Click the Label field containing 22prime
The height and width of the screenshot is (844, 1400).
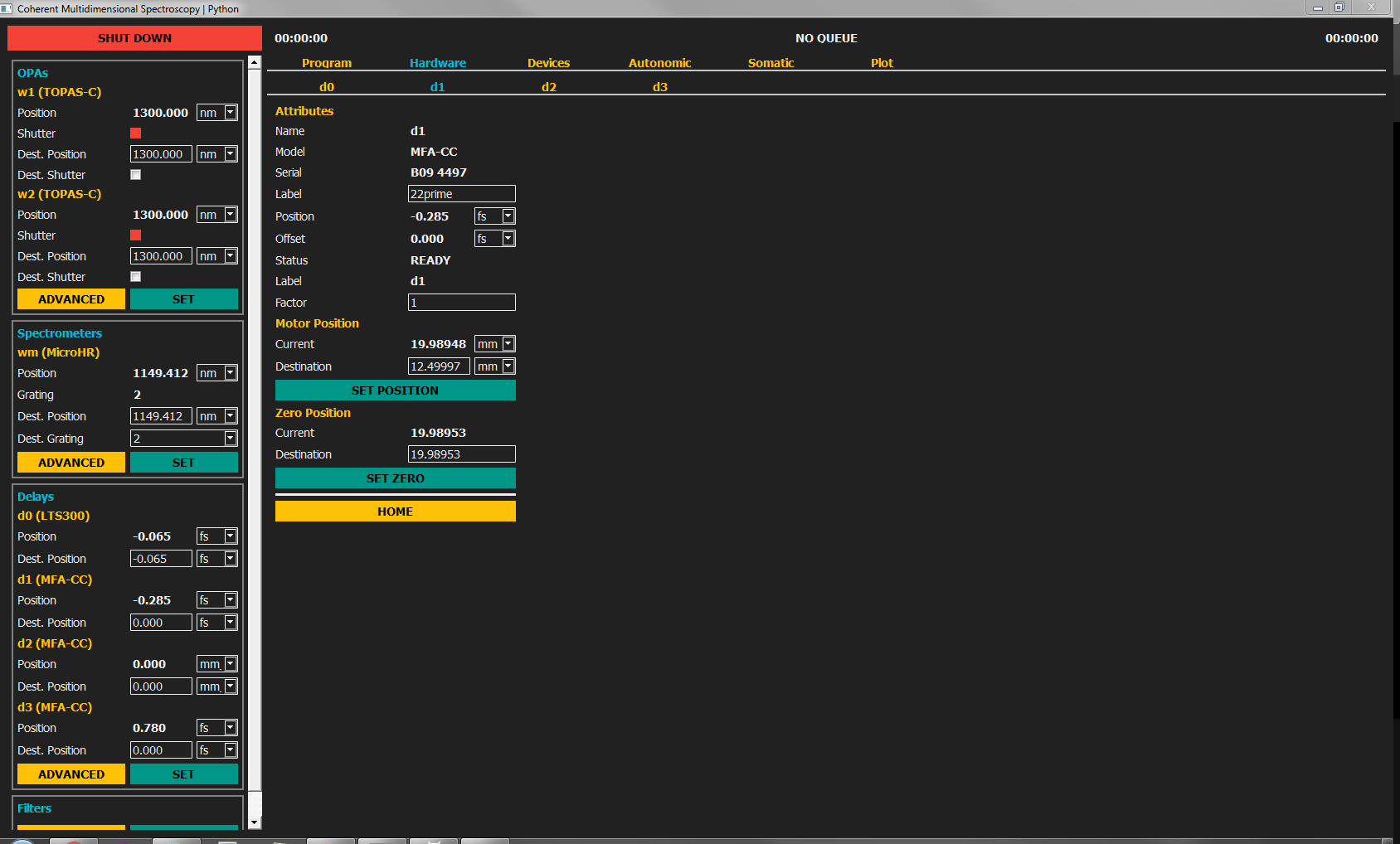(x=461, y=194)
